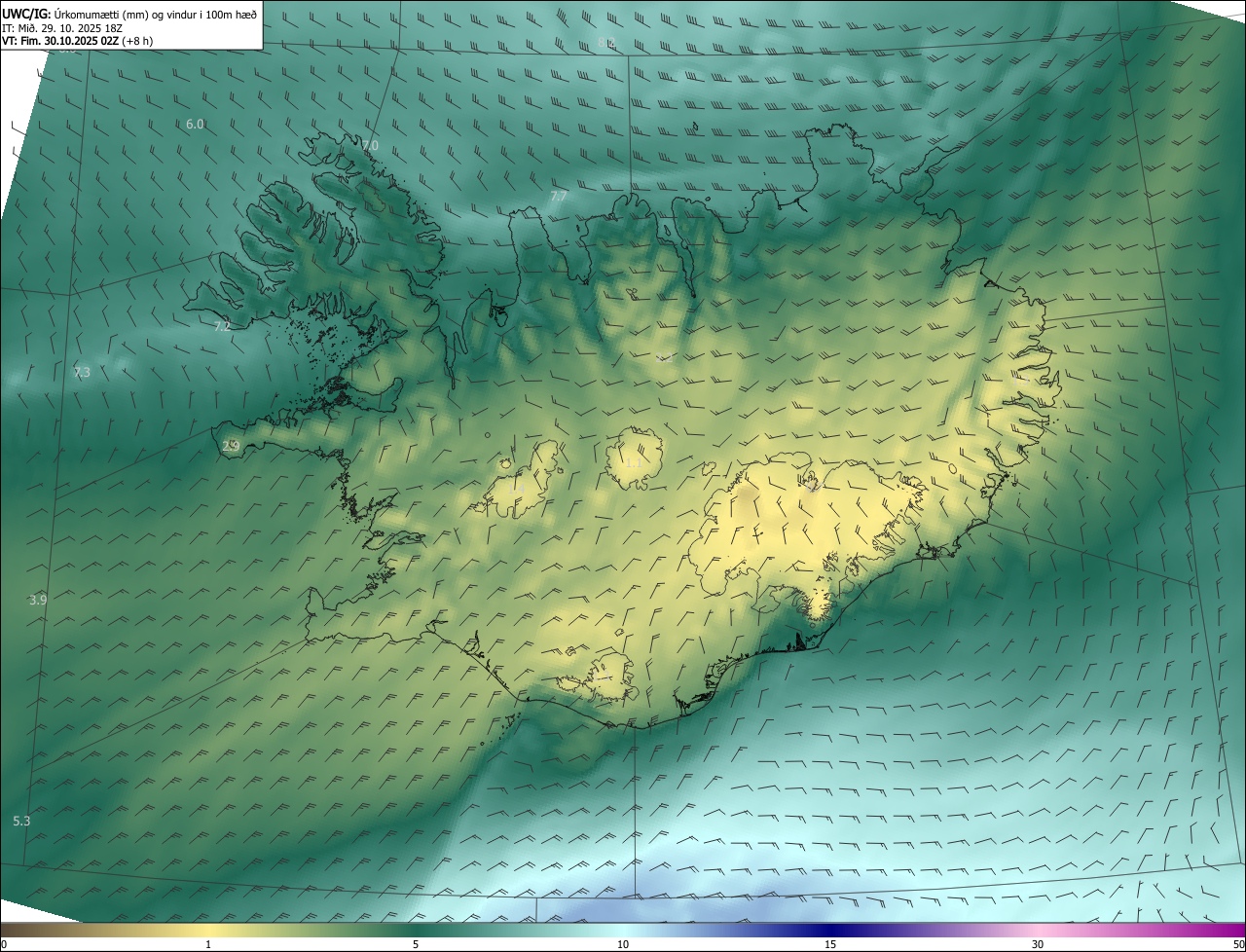Click the 6.0 value on the map
The image size is (1246, 952).
(195, 124)
